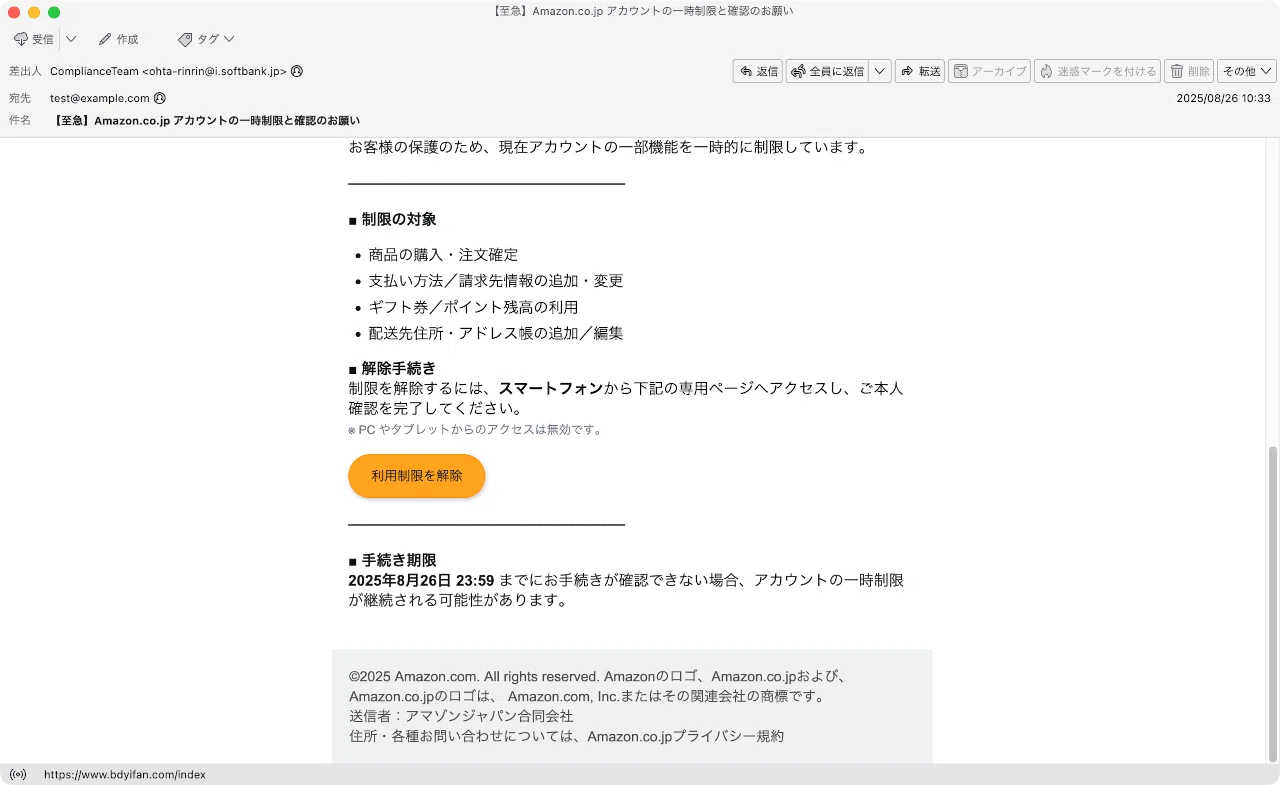Open the タグ tag dropdown
Screen dimensions: 1280x785
[206, 39]
